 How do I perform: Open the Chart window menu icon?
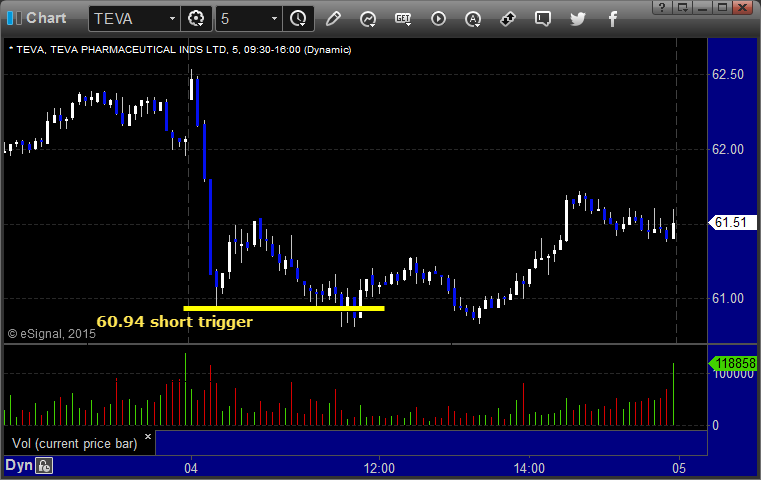click(14, 18)
